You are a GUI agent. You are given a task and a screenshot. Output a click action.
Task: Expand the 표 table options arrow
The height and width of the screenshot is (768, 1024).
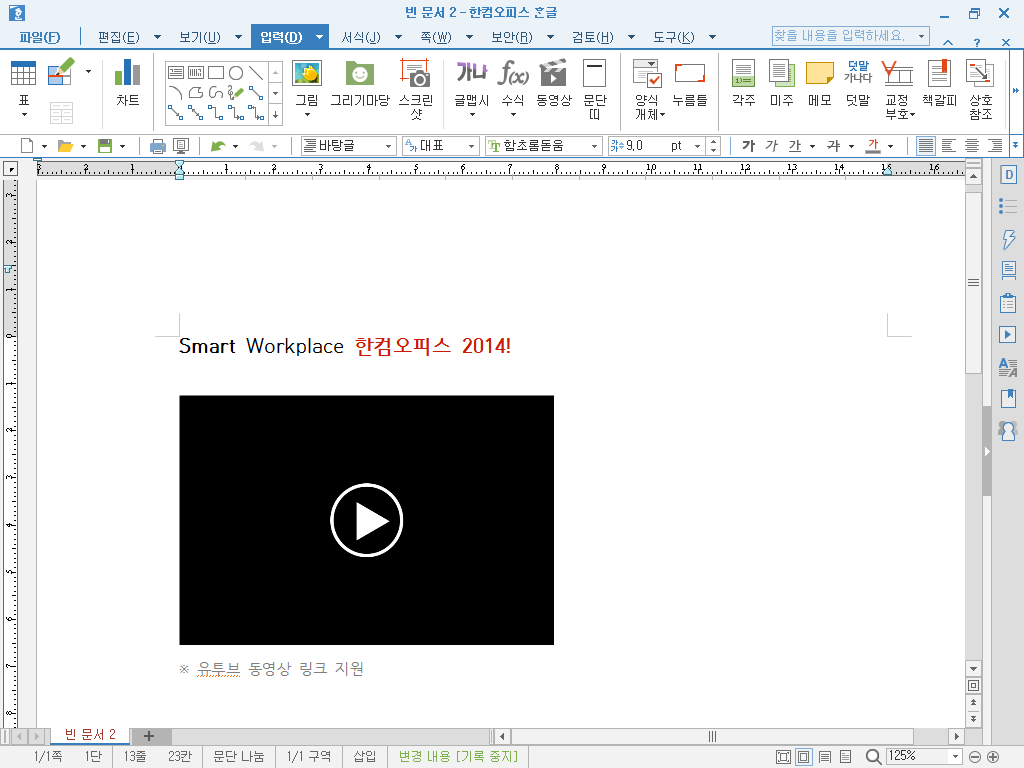pyautogui.click(x=24, y=114)
